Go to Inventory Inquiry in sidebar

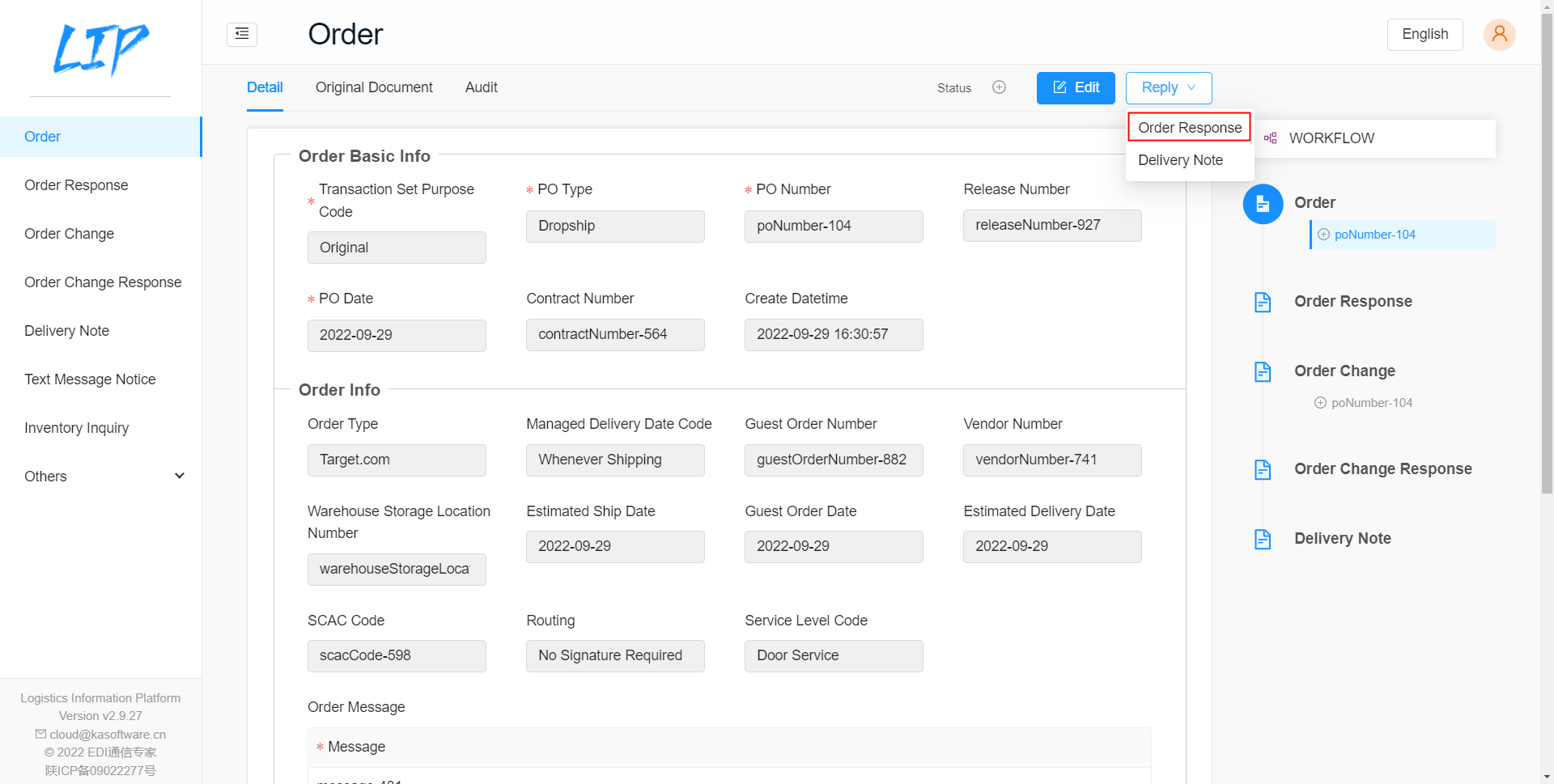(x=76, y=428)
